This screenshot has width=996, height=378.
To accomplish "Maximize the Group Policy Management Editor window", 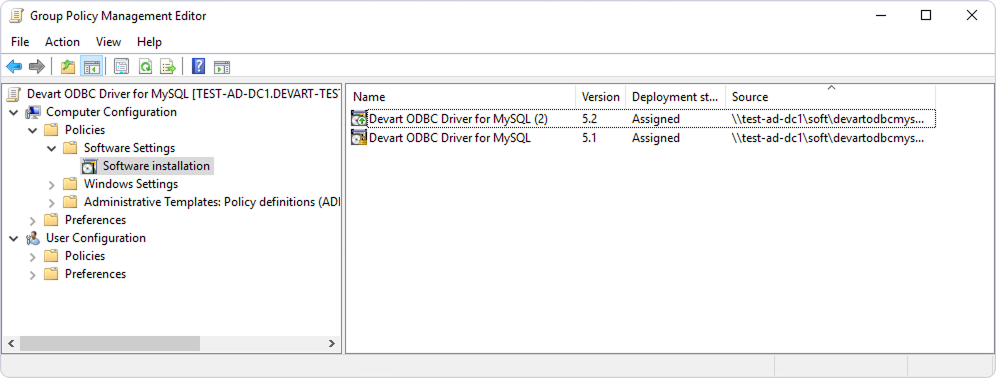I will (925, 16).
